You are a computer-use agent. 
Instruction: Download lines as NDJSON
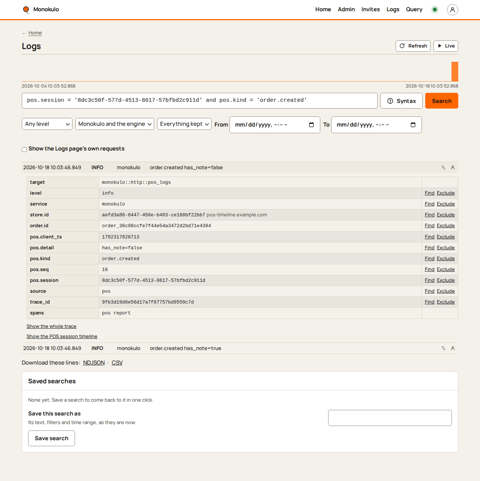(x=94, y=363)
